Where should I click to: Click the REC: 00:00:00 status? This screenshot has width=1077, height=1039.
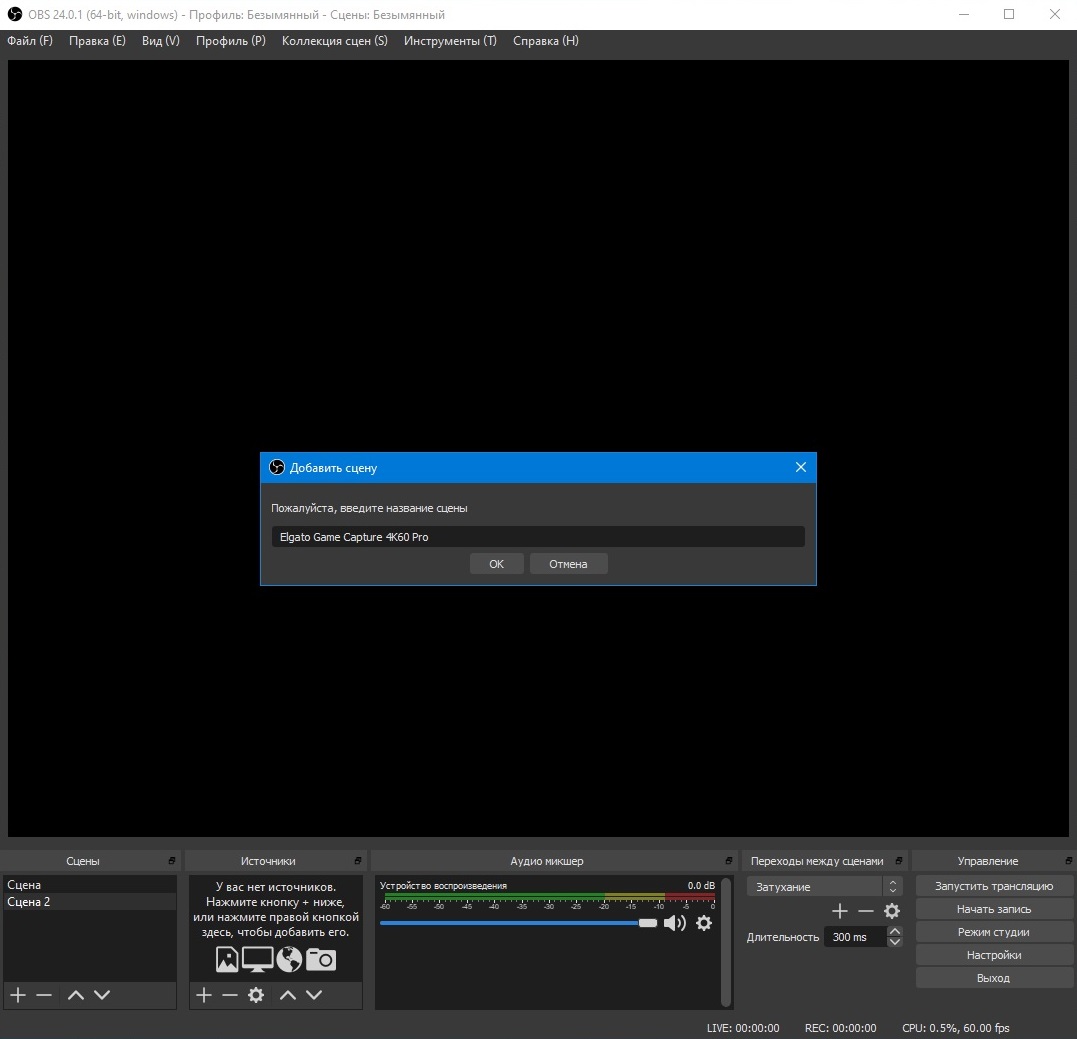pos(840,1028)
